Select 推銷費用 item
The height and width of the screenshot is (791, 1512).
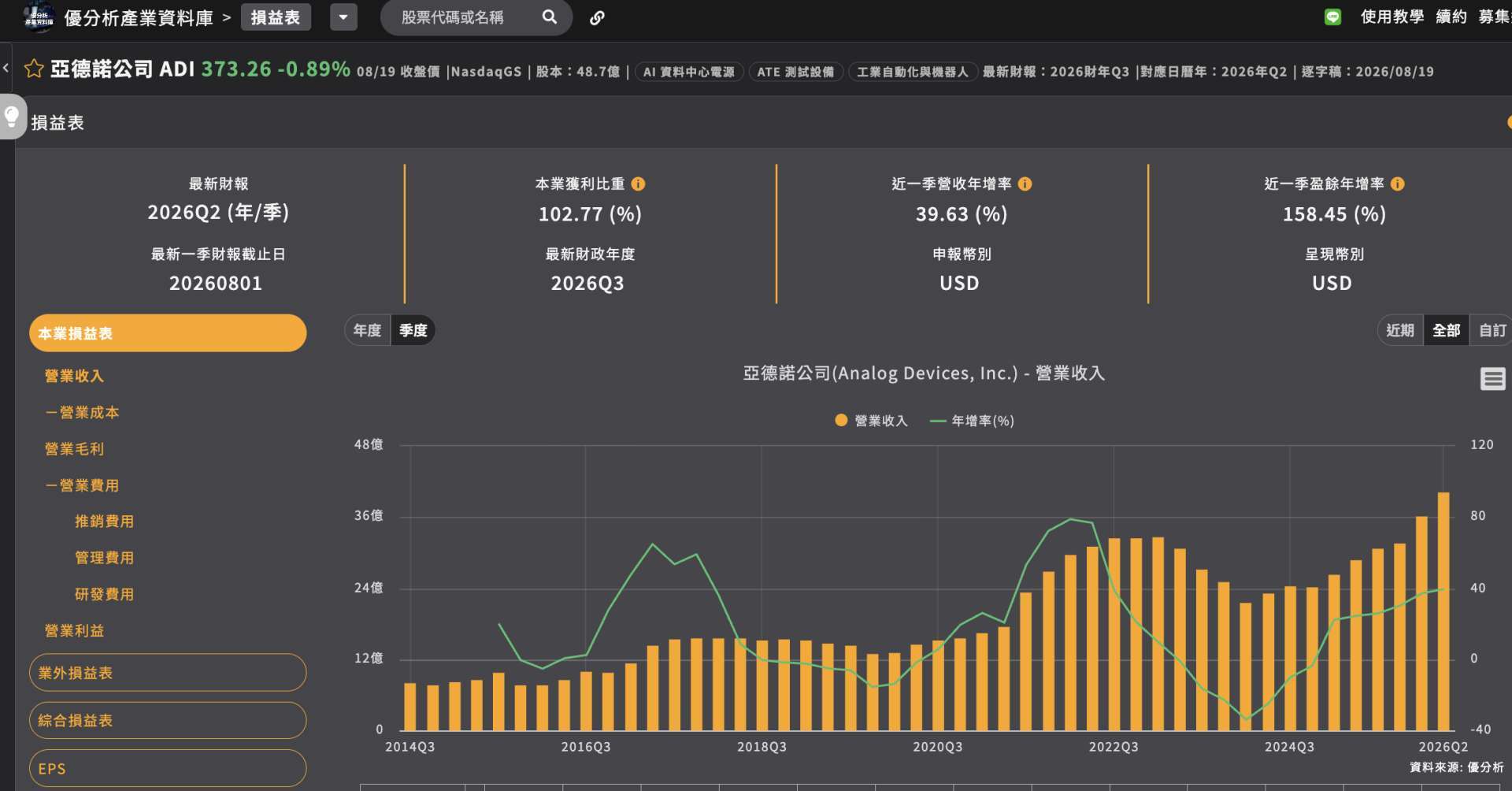coord(104,521)
